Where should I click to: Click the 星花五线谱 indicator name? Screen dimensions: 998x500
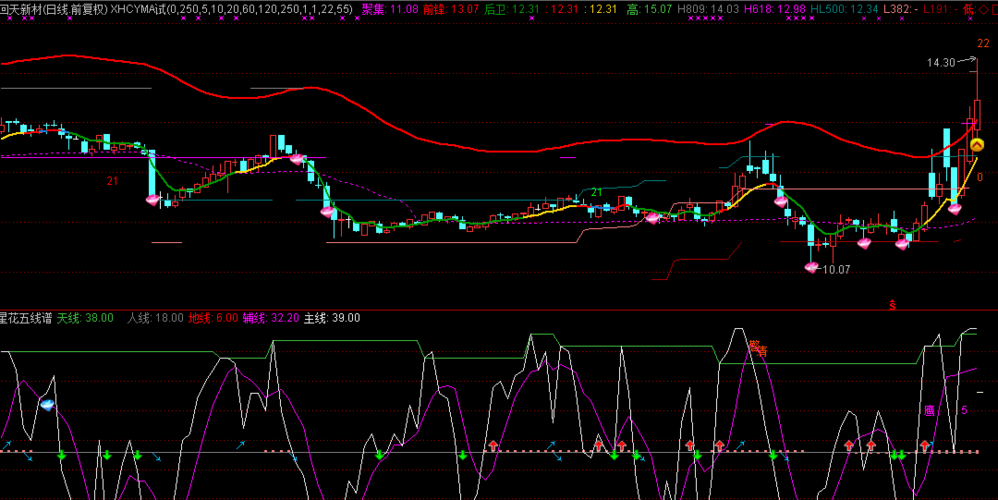point(26,318)
